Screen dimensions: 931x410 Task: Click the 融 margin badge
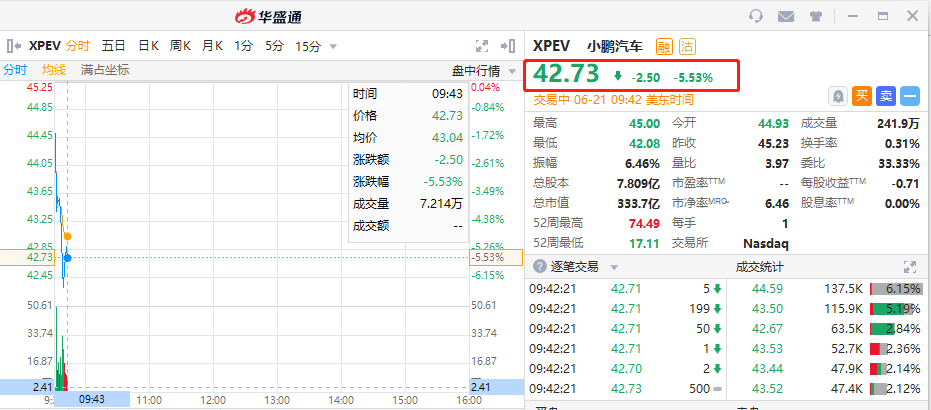pos(664,46)
